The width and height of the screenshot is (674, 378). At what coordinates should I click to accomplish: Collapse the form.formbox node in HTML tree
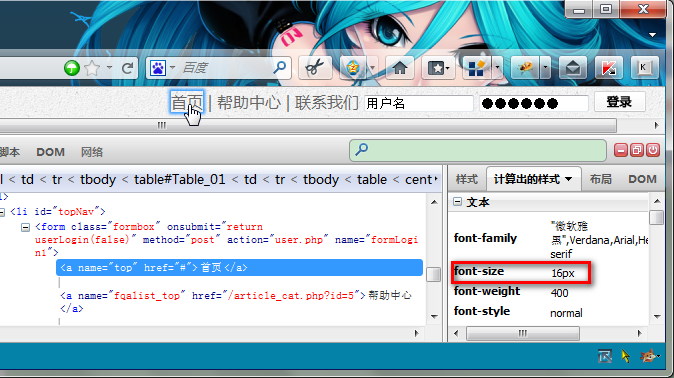(x=25, y=227)
